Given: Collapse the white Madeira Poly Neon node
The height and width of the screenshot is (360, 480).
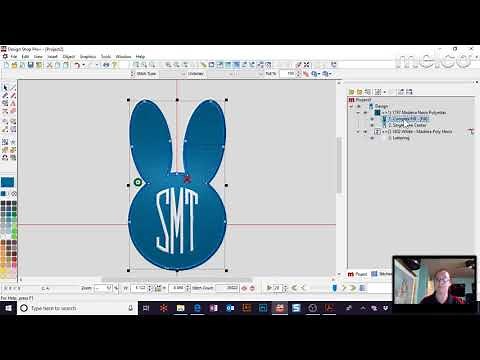Looking at the screenshot, I should [358, 132].
